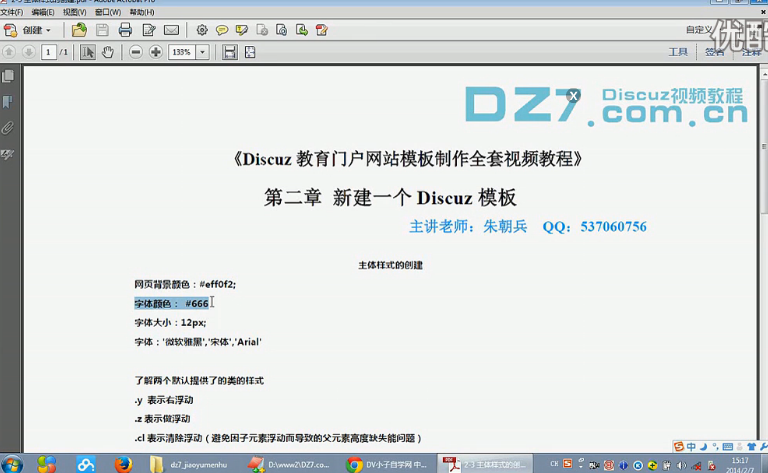
Task: Open the 创建 (Create) dropdown
Action: click(28, 30)
